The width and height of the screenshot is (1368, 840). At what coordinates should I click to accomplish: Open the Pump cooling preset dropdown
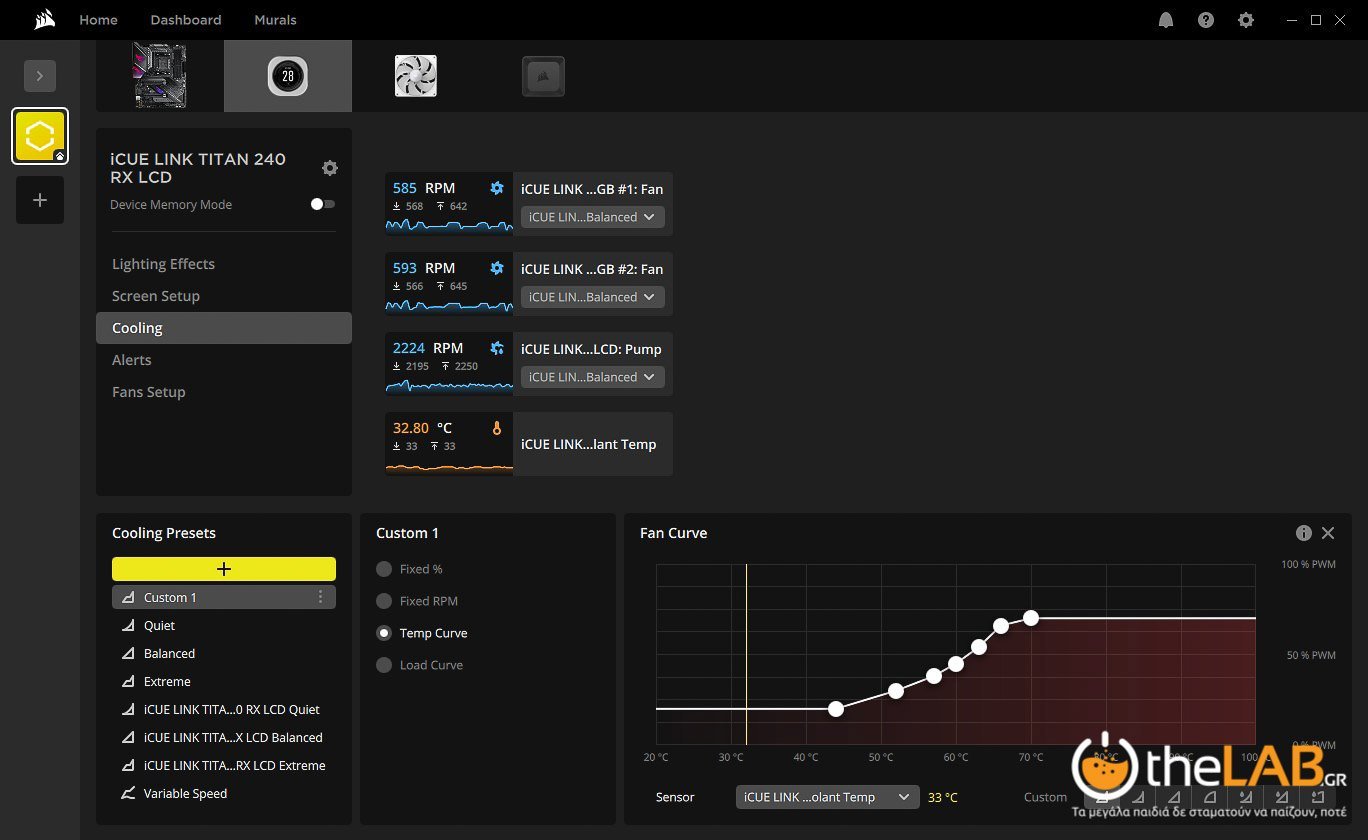[x=592, y=377]
